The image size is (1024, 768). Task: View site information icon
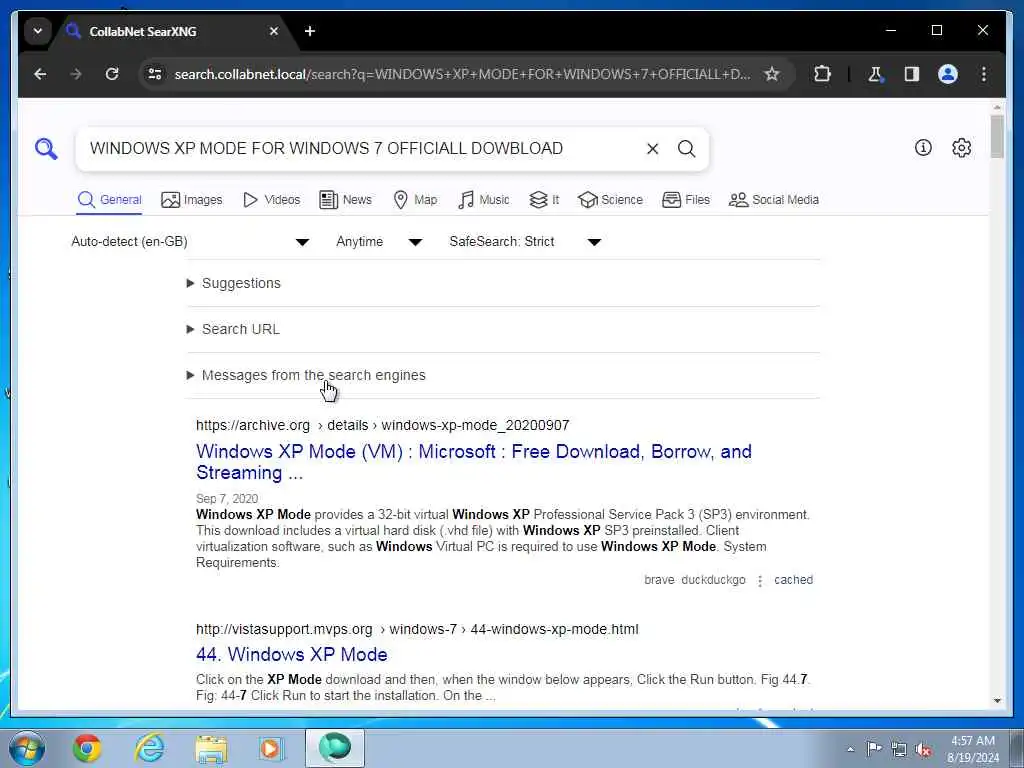pos(155,74)
